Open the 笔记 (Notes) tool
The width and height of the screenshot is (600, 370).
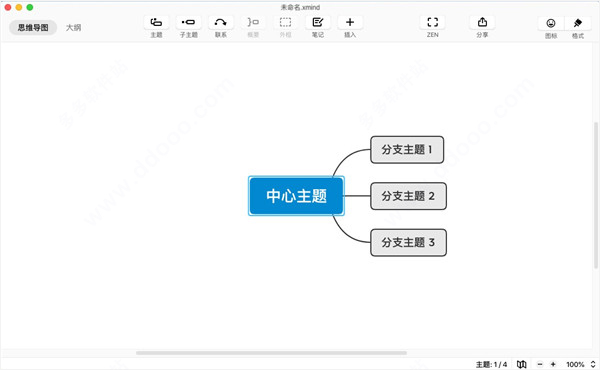coord(318,23)
